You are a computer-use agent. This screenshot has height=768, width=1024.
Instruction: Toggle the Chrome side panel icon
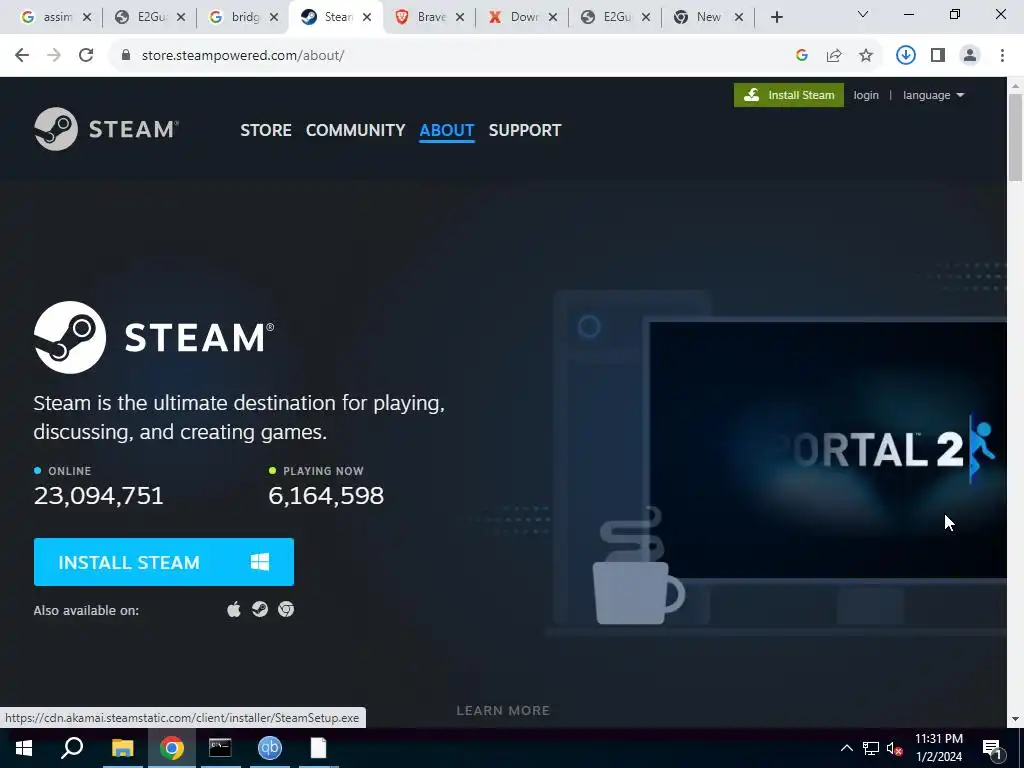click(x=938, y=56)
